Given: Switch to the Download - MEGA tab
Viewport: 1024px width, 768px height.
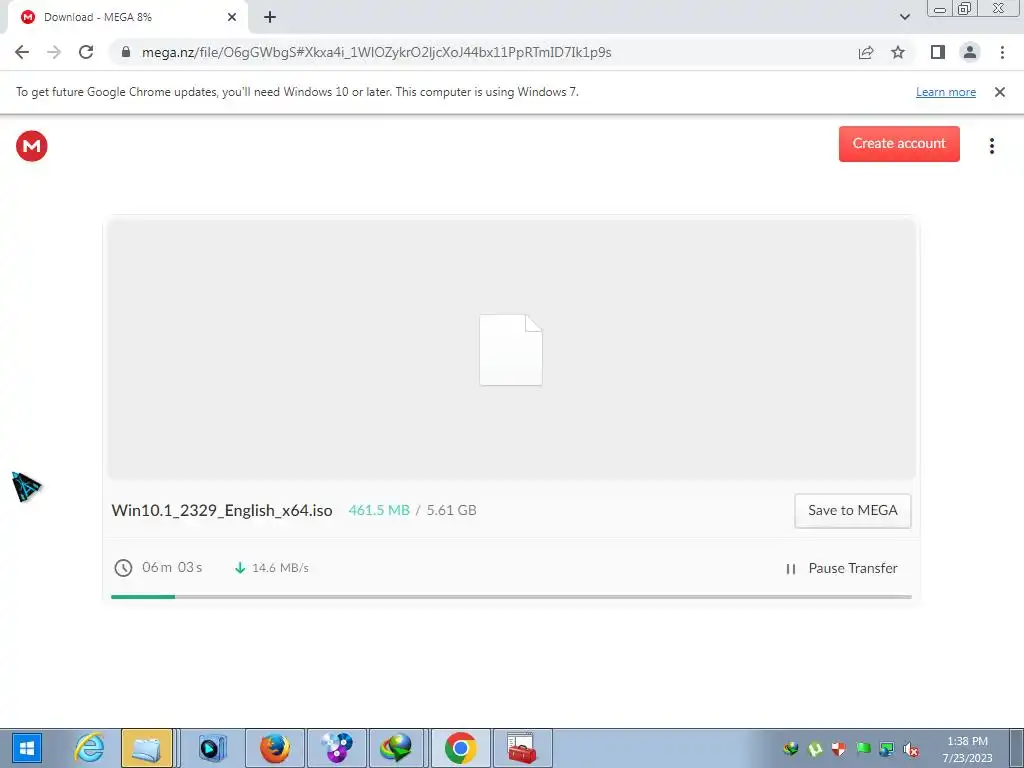Looking at the screenshot, I should [127, 18].
